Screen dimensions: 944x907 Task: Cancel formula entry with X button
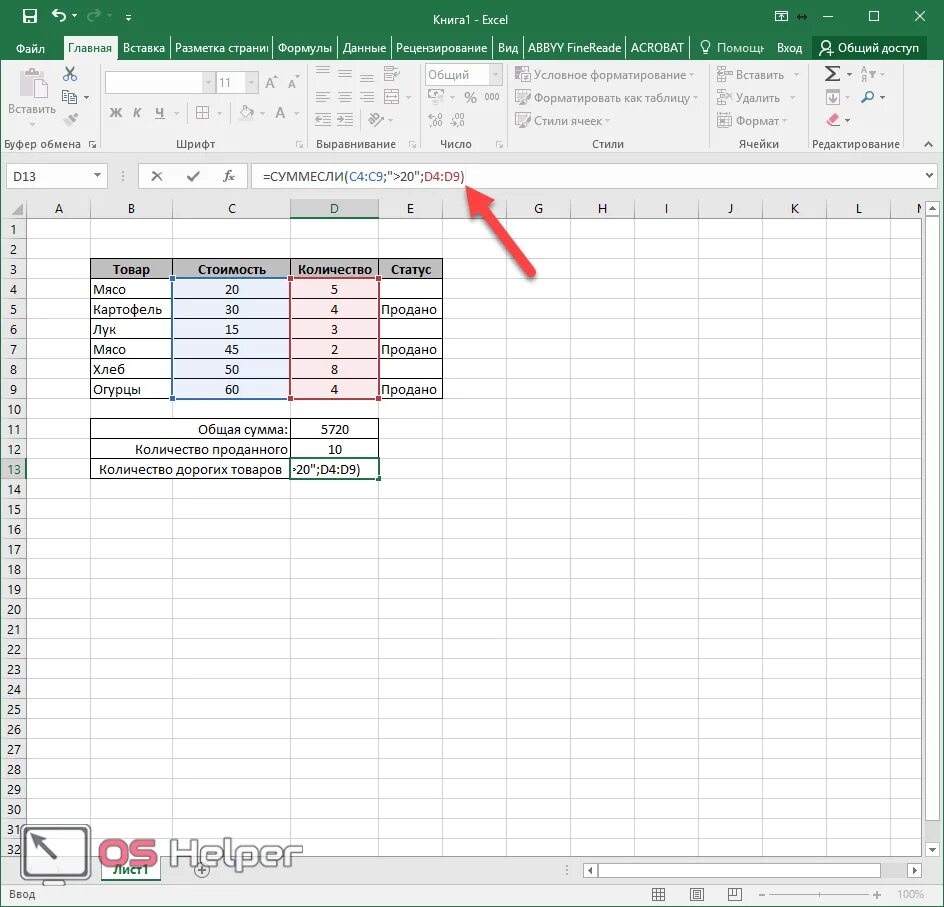point(157,176)
